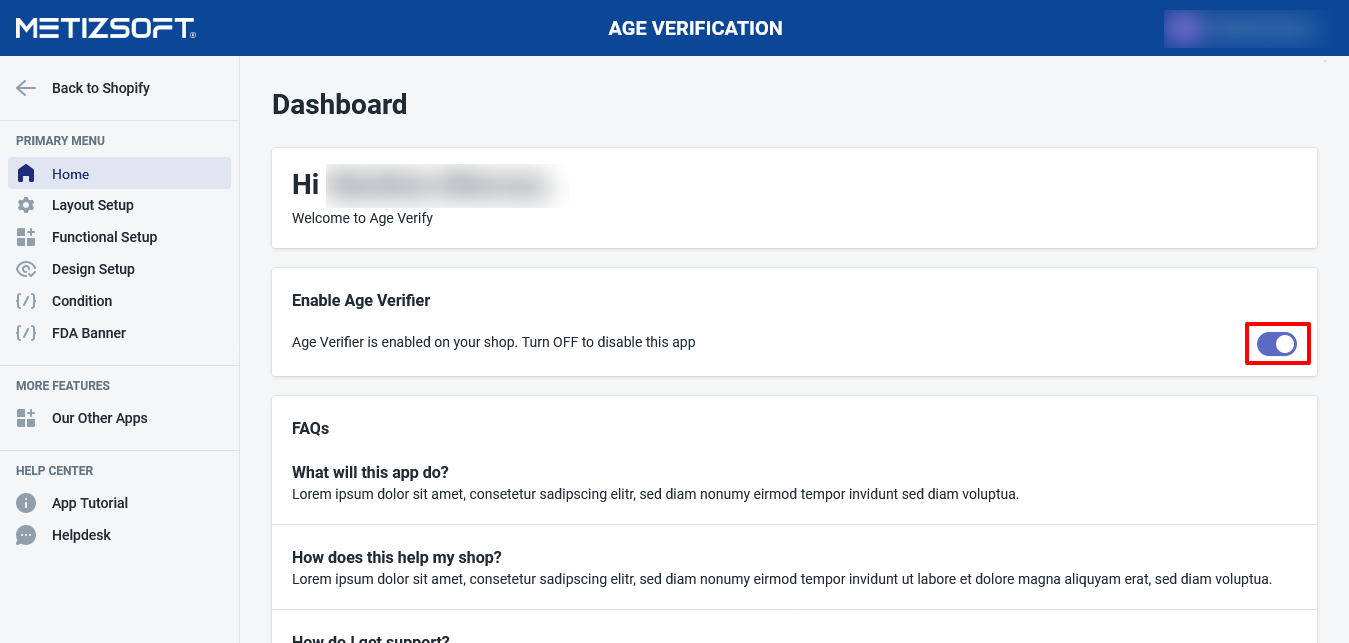Click the Condition braces icon
This screenshot has height=643, width=1349.
pyautogui.click(x=26, y=301)
